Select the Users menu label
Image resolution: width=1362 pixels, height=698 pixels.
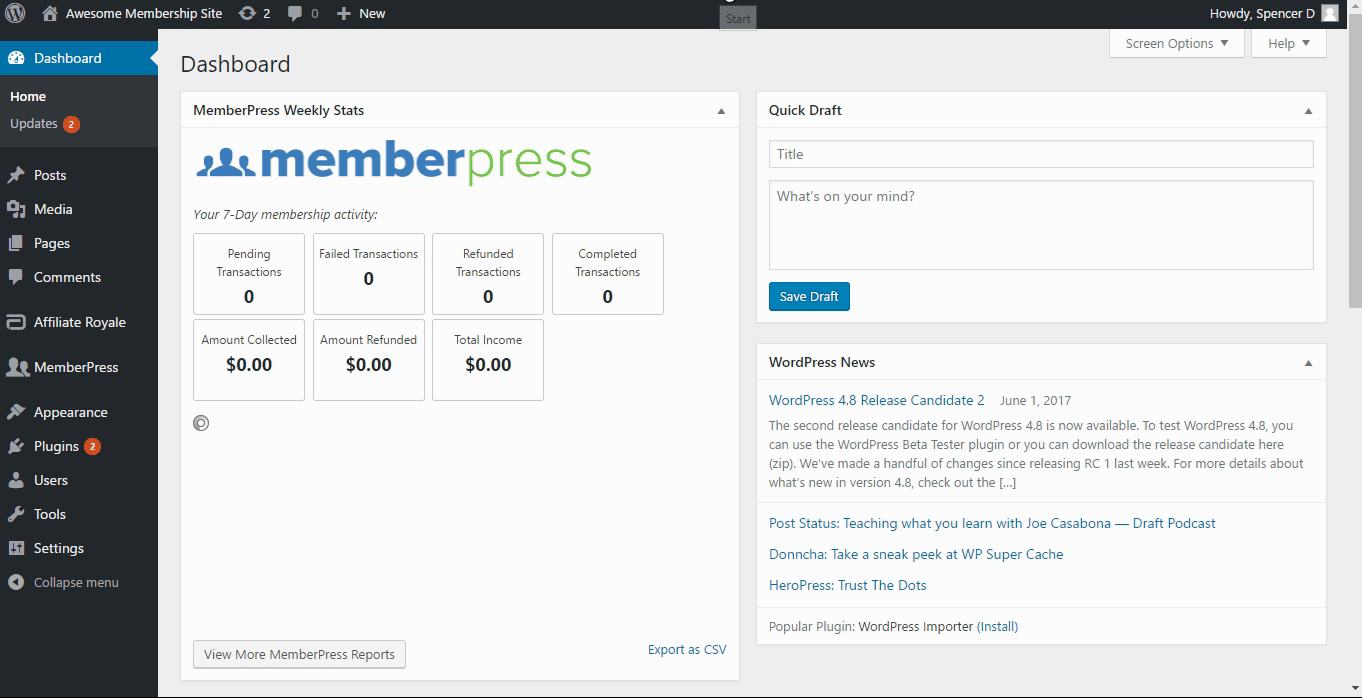click(x=51, y=480)
